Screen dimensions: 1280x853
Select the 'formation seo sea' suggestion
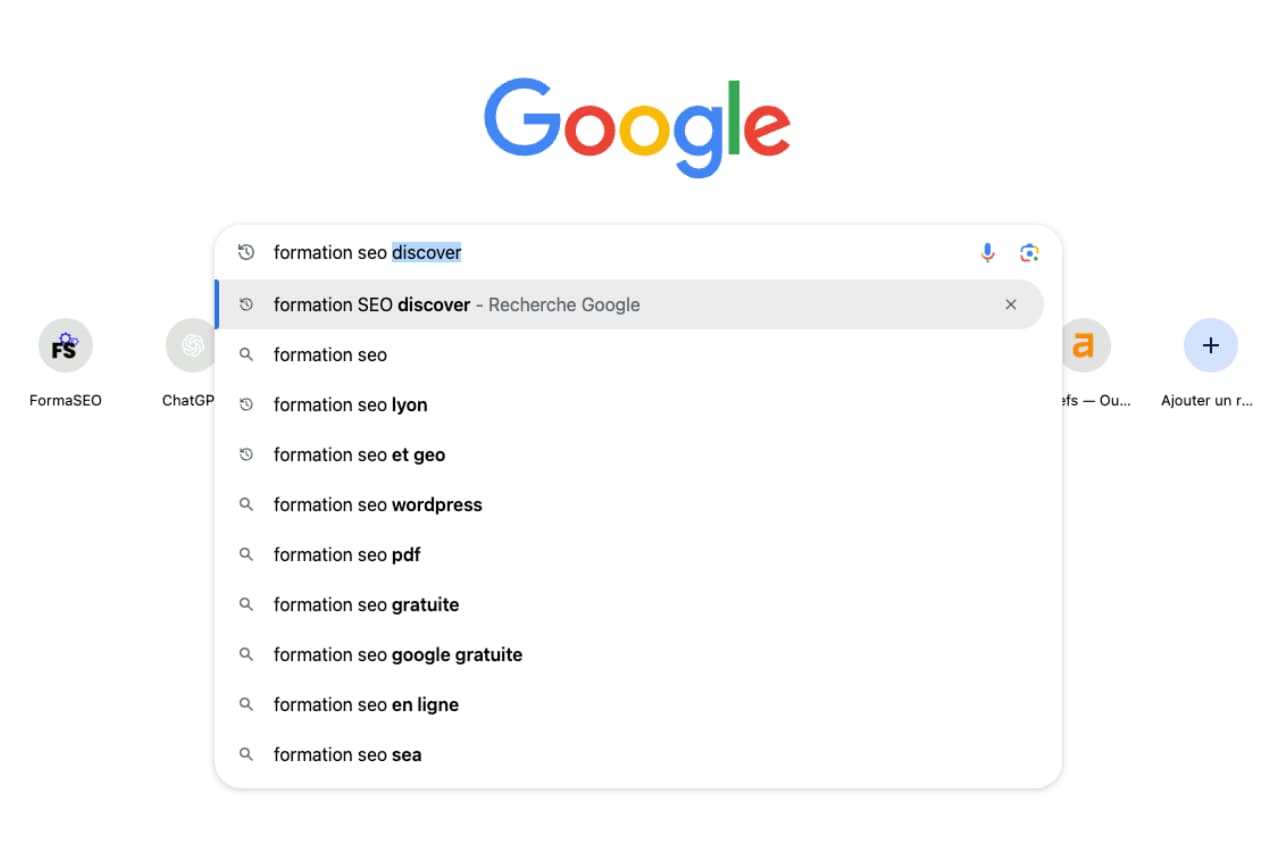[x=347, y=754]
